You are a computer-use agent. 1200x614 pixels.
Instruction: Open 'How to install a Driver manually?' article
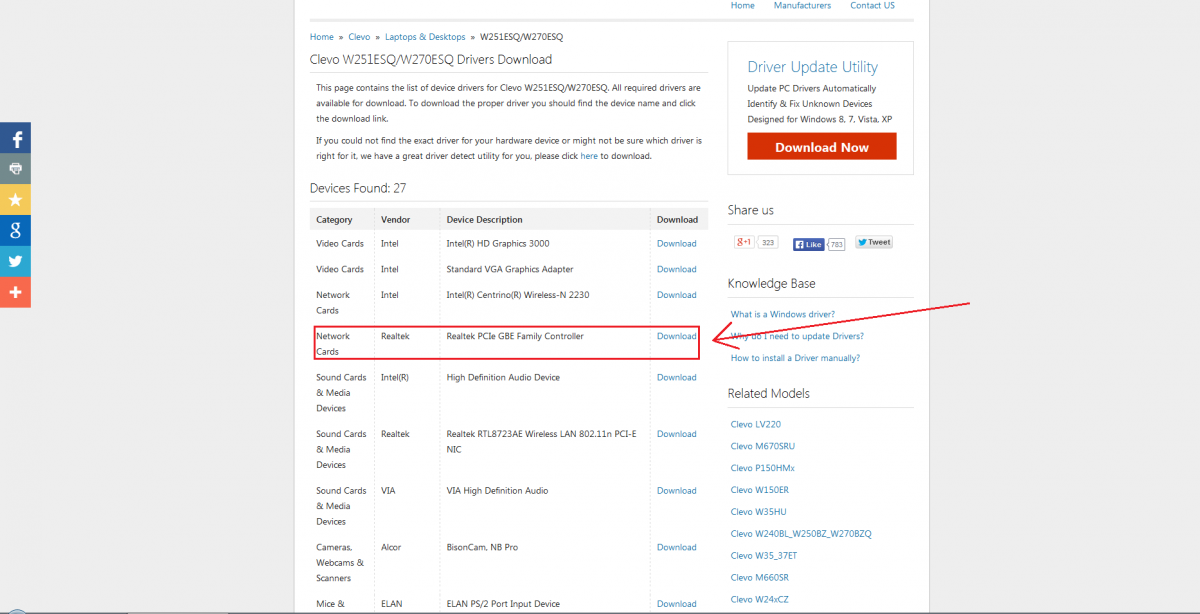tap(795, 358)
